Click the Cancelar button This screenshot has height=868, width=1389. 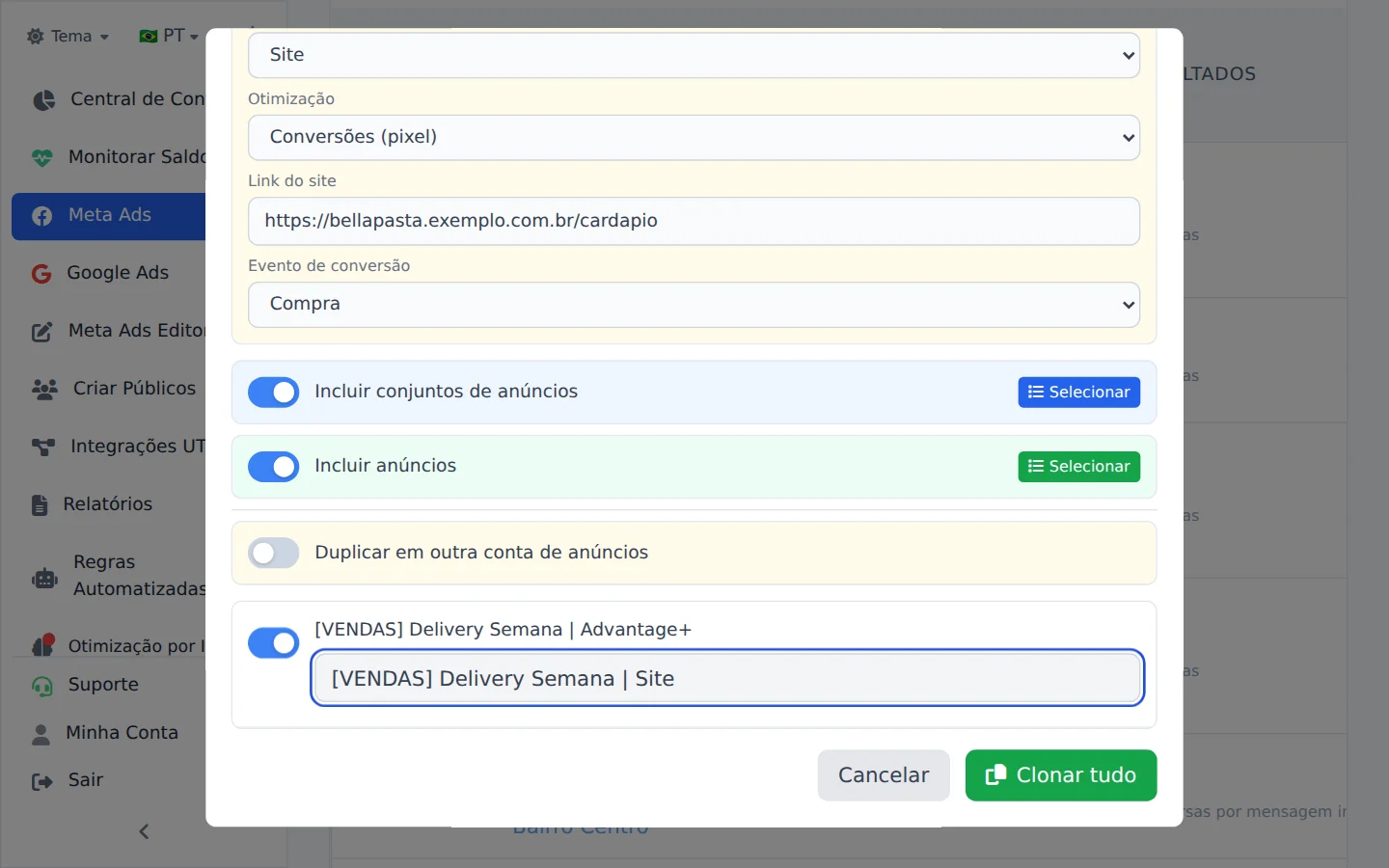(x=884, y=775)
